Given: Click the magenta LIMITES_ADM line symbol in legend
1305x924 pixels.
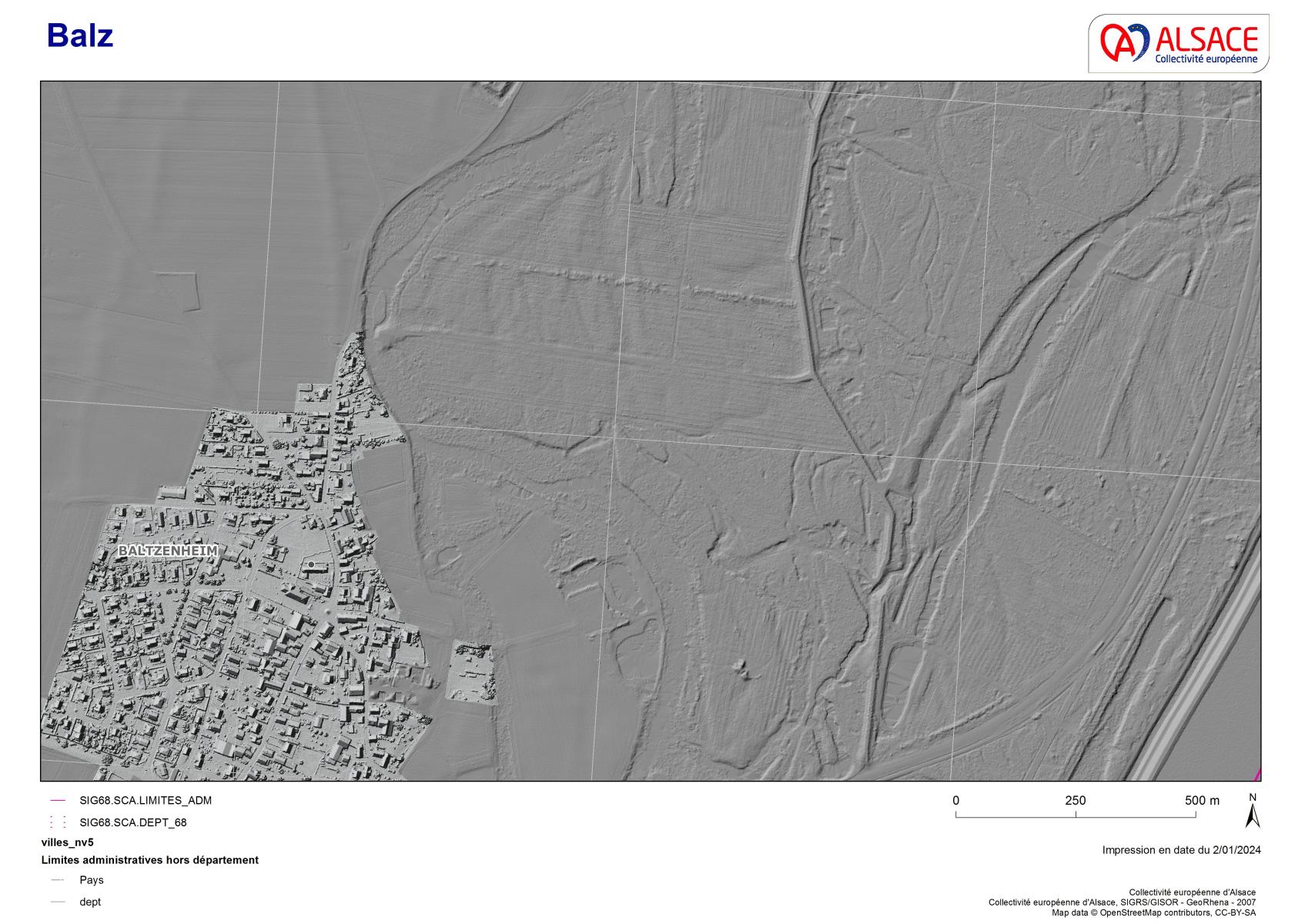Looking at the screenshot, I should [57, 801].
